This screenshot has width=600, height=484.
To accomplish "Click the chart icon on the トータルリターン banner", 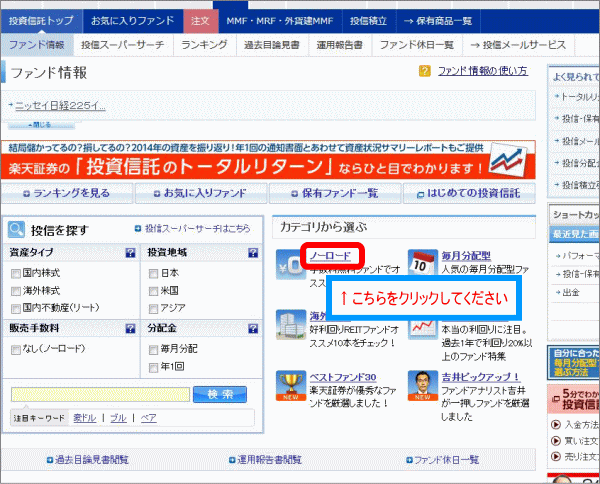I will click(x=507, y=160).
